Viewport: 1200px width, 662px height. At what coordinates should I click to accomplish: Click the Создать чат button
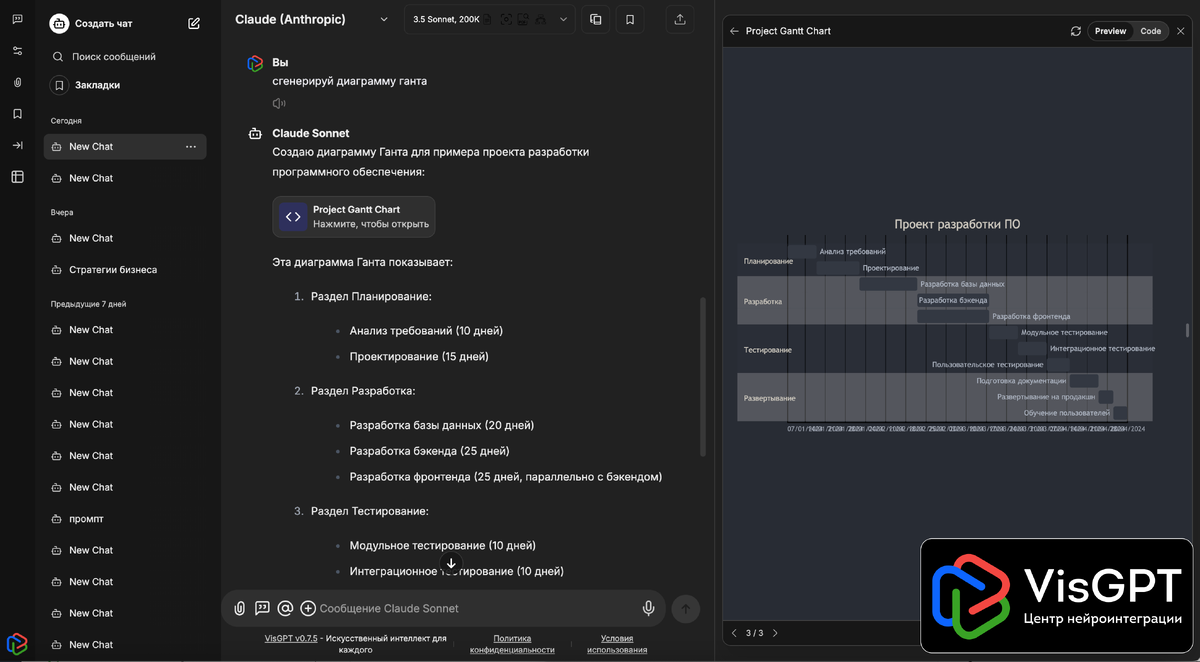[102, 24]
